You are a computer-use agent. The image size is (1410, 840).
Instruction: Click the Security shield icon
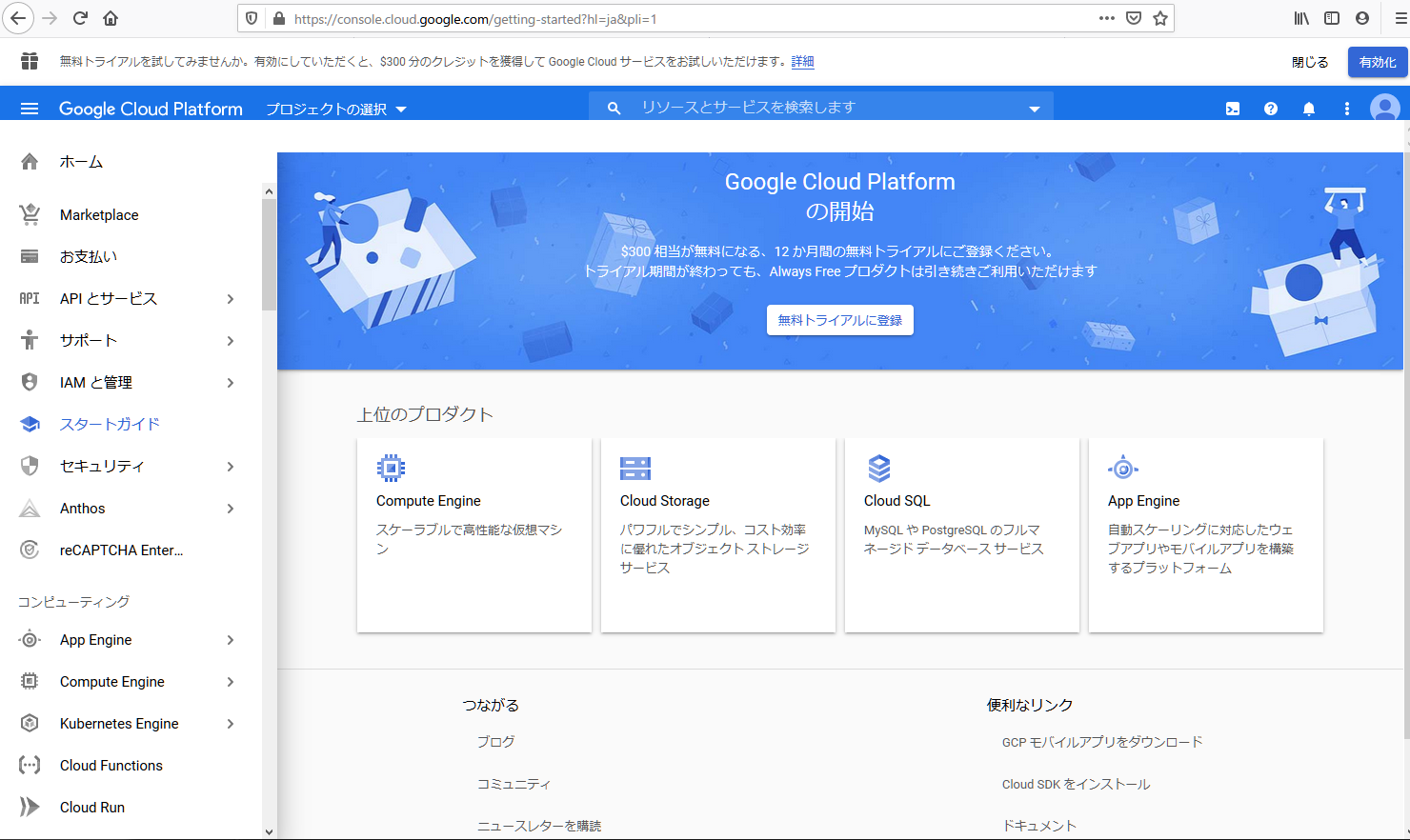coord(30,466)
